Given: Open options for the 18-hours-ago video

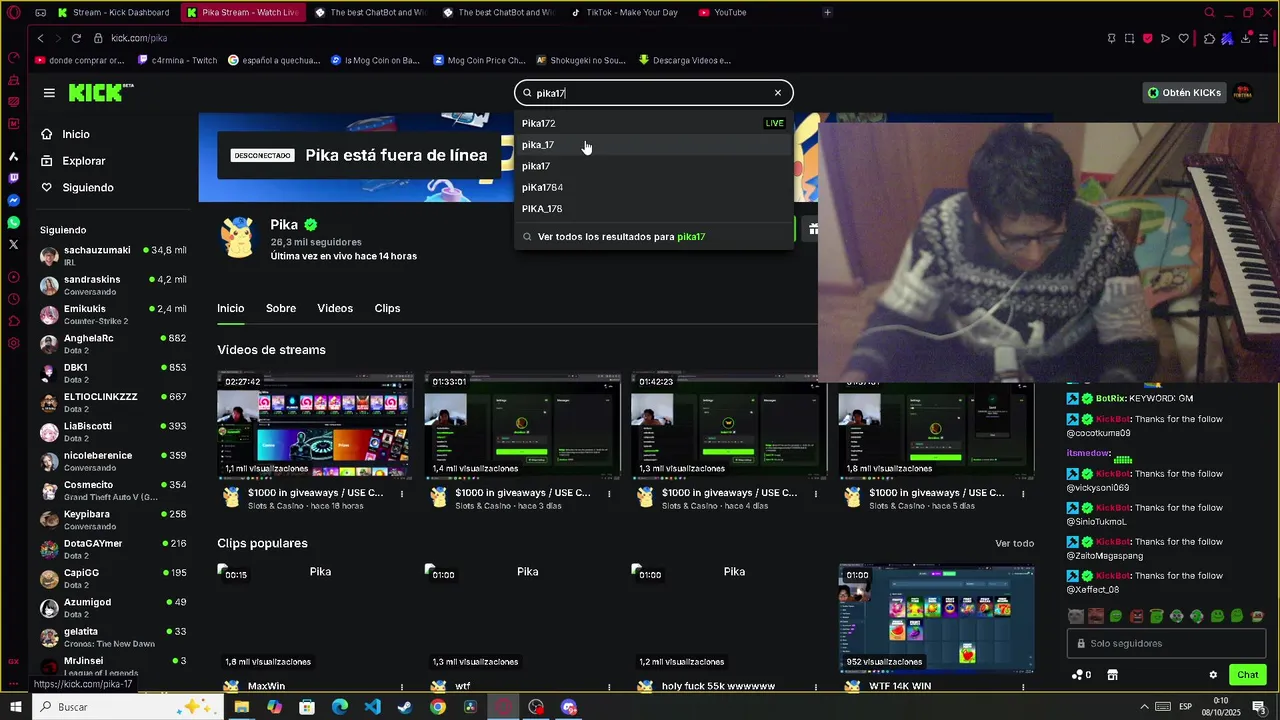Looking at the screenshot, I should [402, 494].
